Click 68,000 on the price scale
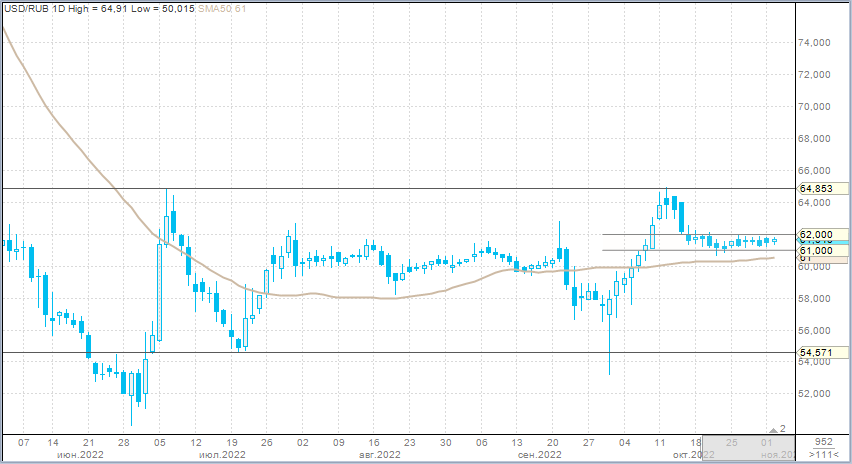 coord(817,138)
